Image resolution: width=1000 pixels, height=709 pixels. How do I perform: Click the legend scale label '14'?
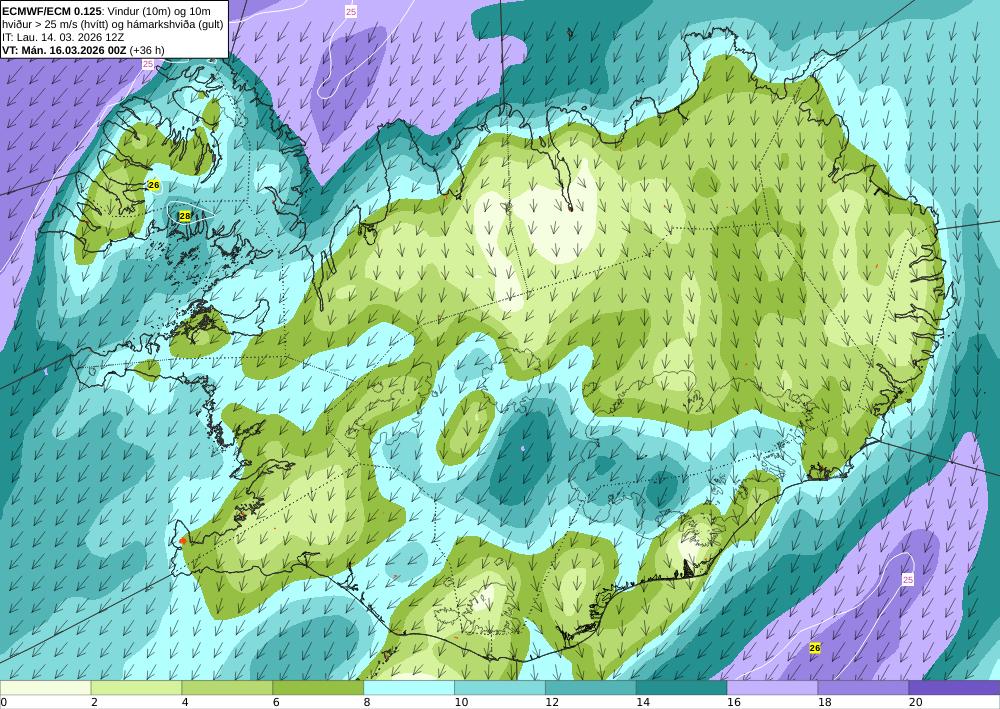(643, 703)
